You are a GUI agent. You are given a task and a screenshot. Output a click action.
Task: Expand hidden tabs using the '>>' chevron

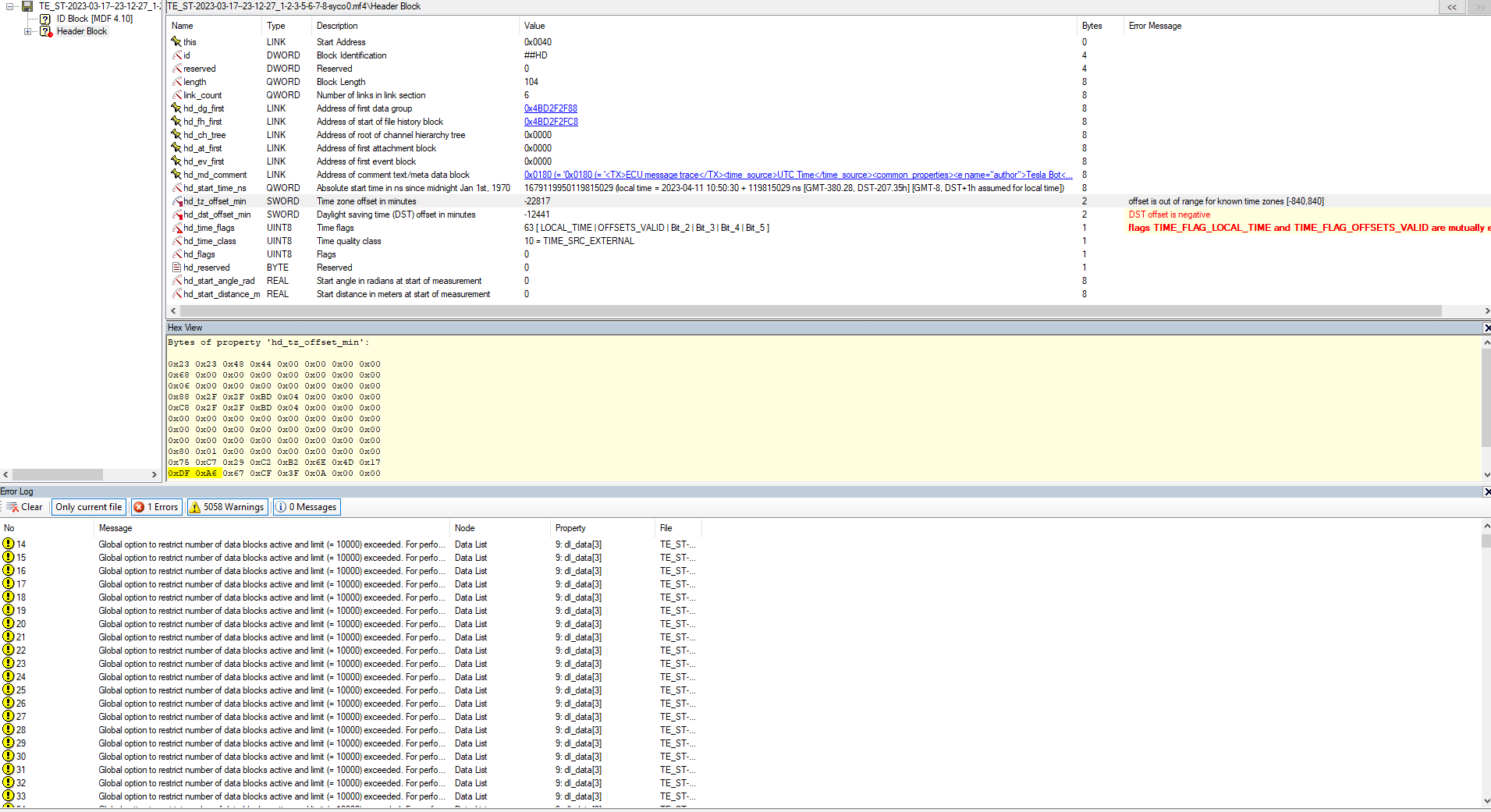click(1479, 7)
